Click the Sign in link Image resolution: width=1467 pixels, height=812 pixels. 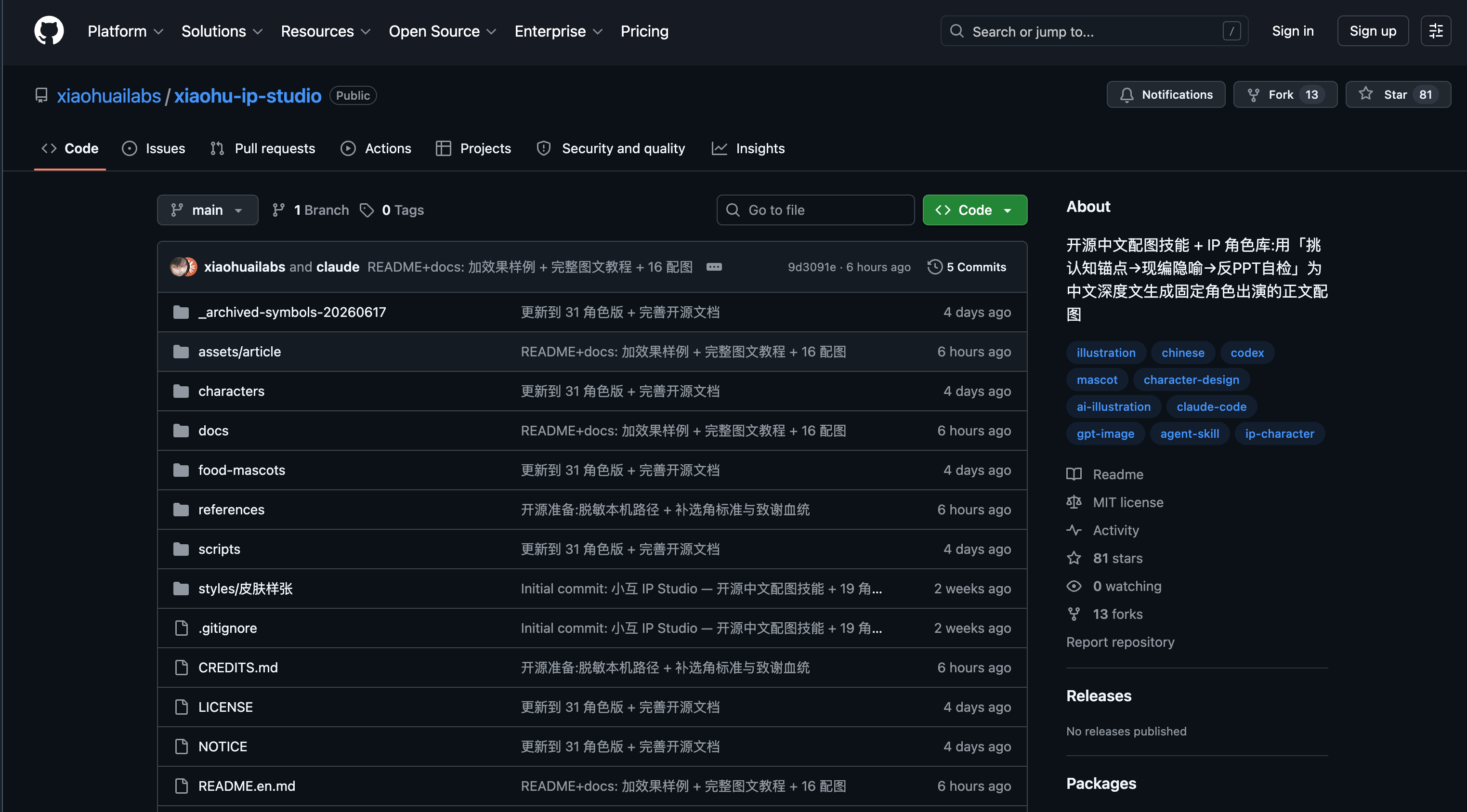(x=1292, y=31)
